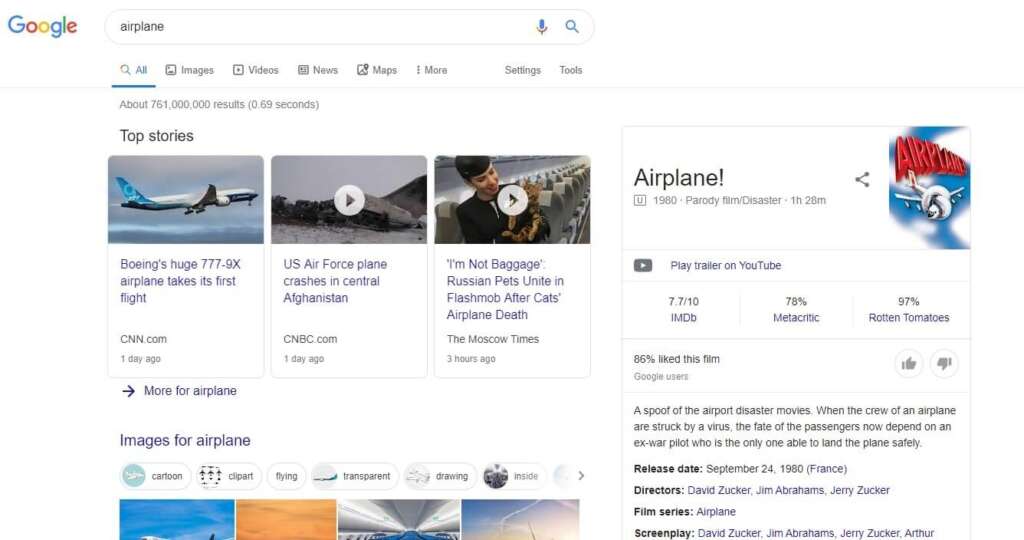Switch to the Images tab
The width and height of the screenshot is (1024, 540).
189,70
